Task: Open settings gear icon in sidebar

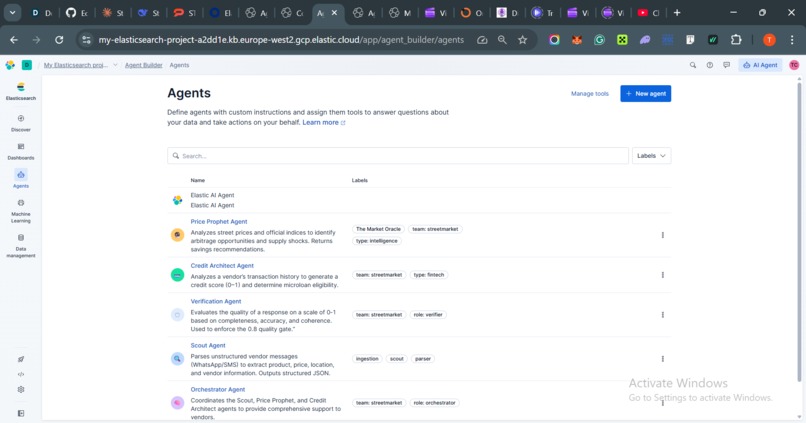Action: click(x=21, y=389)
